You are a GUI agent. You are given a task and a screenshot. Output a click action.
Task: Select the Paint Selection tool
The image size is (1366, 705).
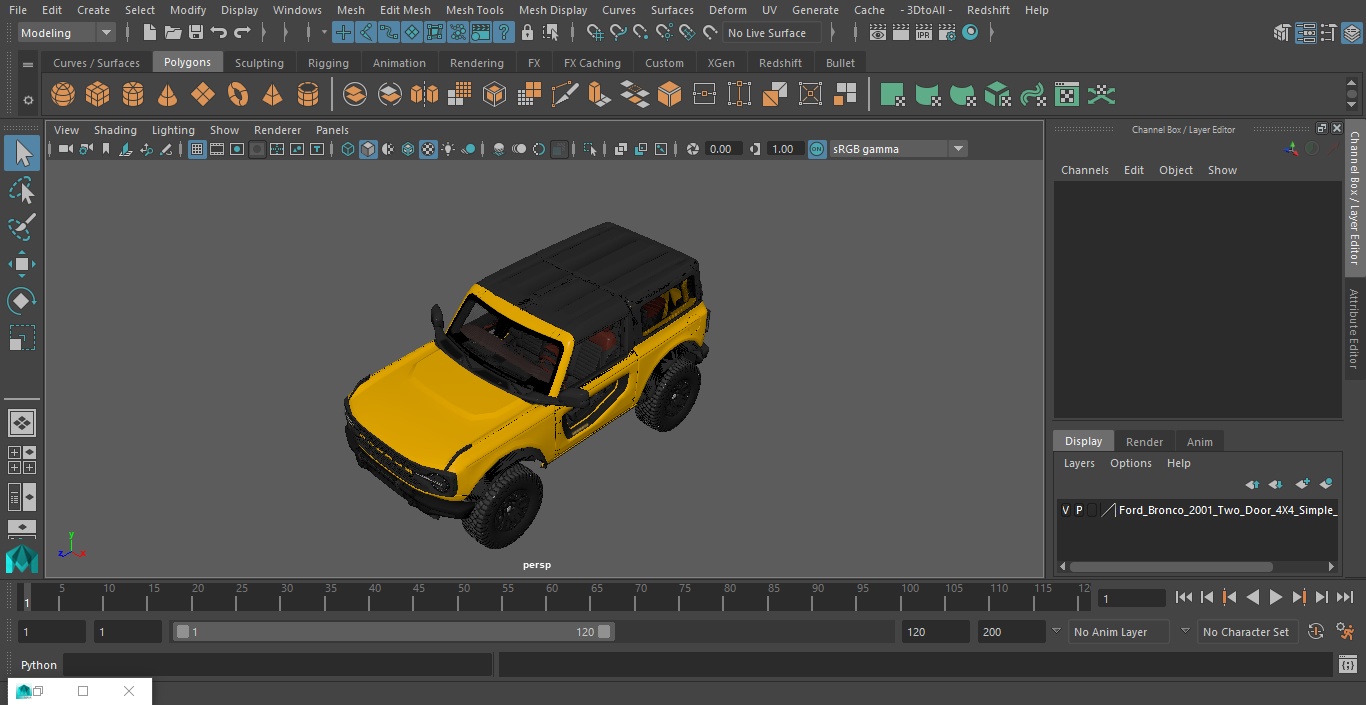(x=22, y=227)
